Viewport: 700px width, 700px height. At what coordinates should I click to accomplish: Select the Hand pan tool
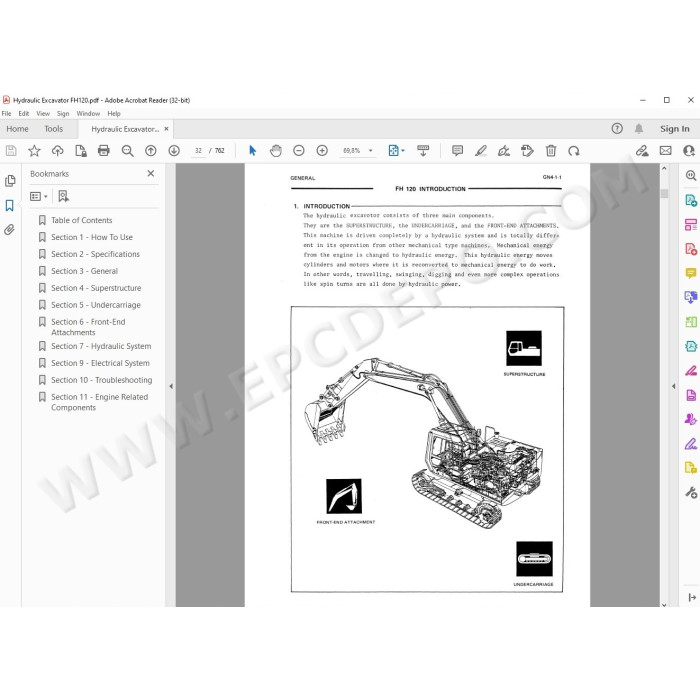coord(276,151)
